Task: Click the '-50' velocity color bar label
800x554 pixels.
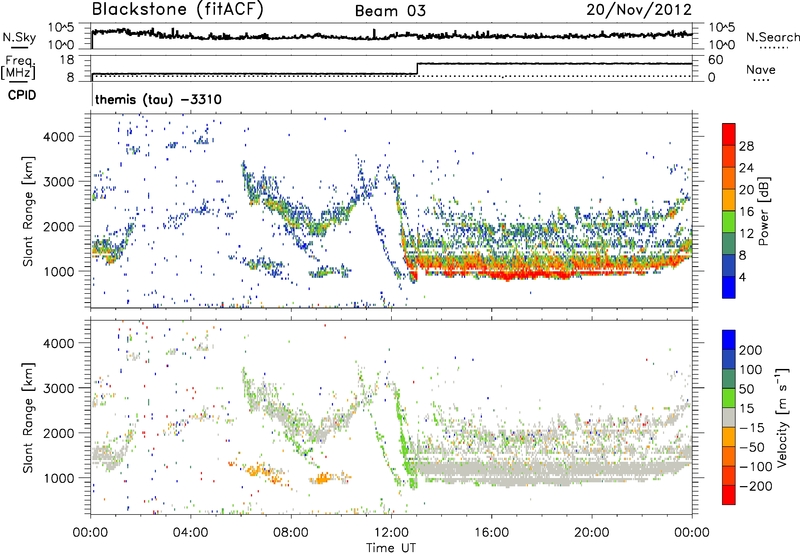Action: pyautogui.click(x=752, y=448)
